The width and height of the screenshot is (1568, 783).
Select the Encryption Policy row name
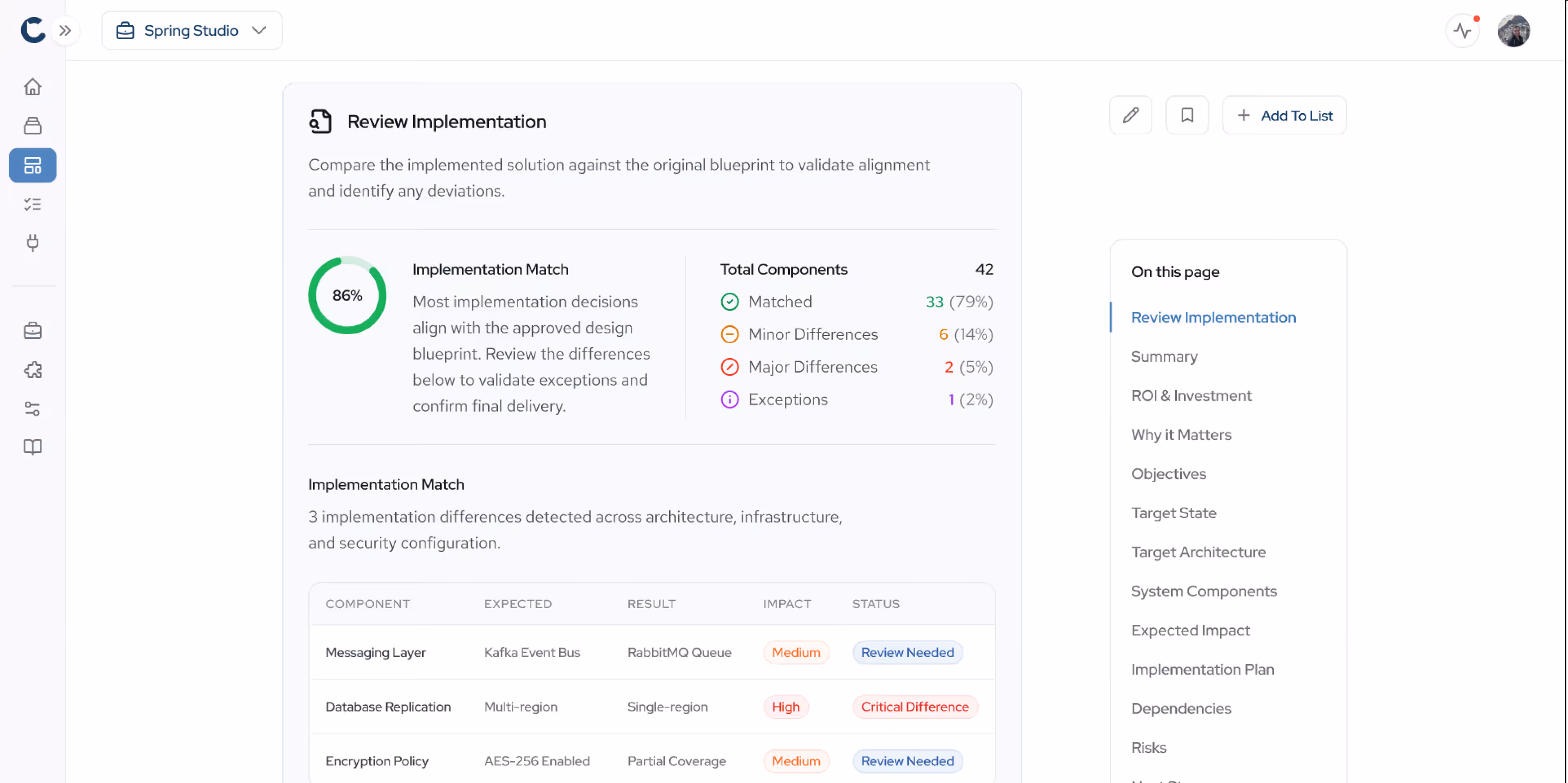[377, 761]
